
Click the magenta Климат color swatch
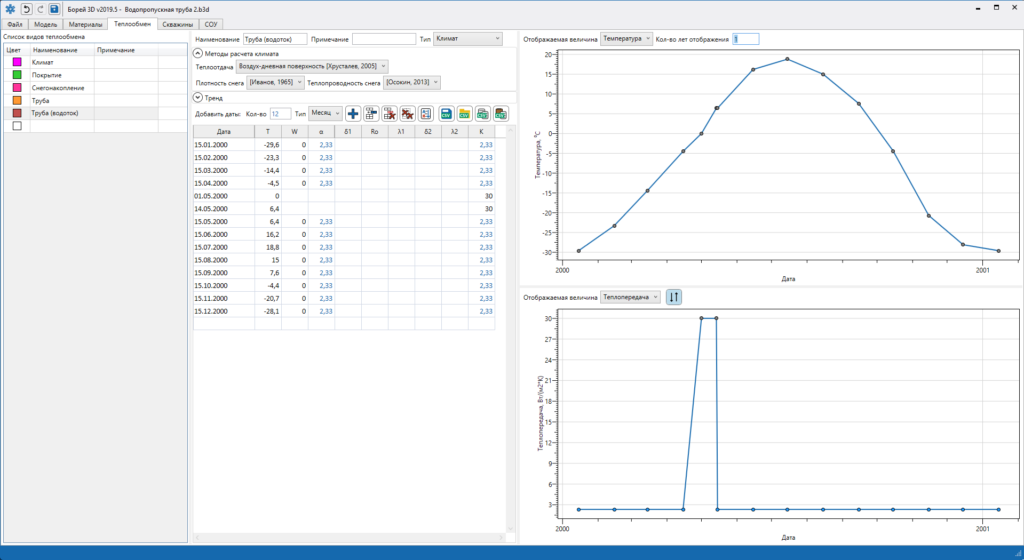[17, 62]
